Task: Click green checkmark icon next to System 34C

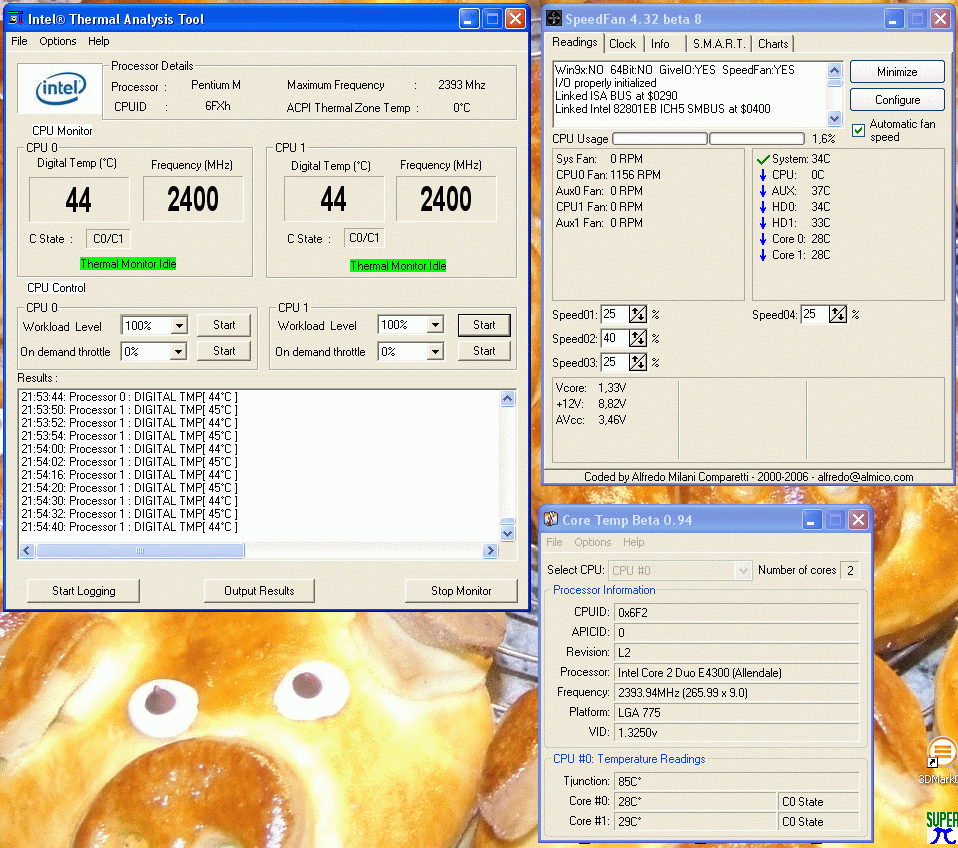Action: pyautogui.click(x=762, y=159)
